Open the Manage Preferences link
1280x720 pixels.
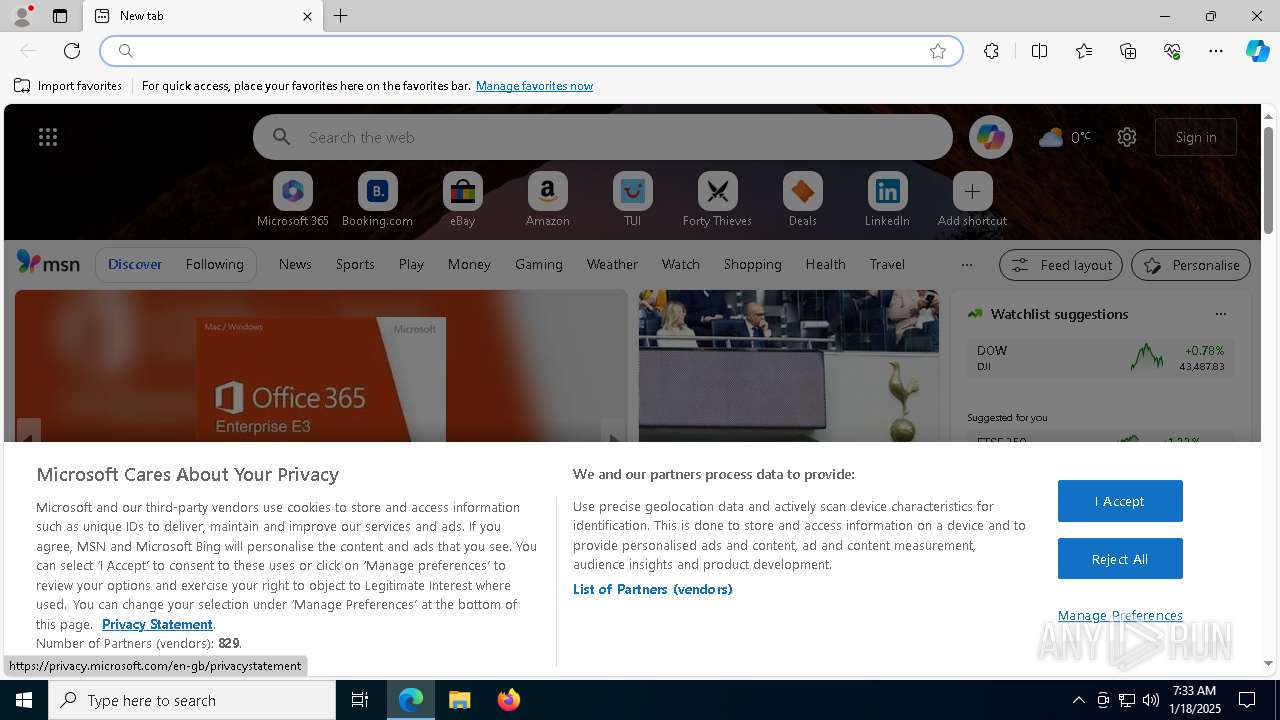(1120, 615)
